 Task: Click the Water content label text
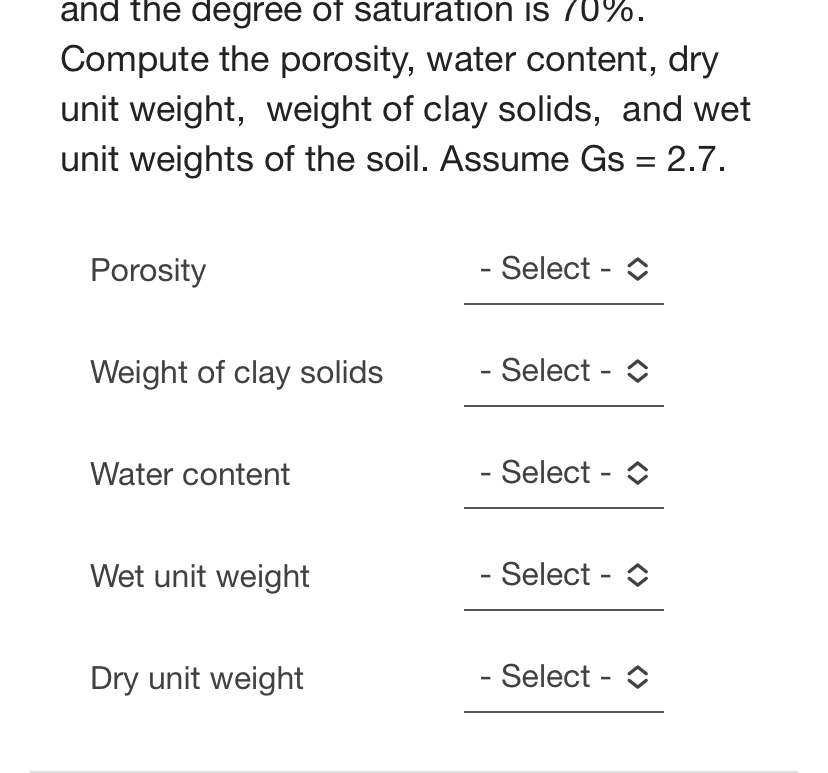coord(190,475)
